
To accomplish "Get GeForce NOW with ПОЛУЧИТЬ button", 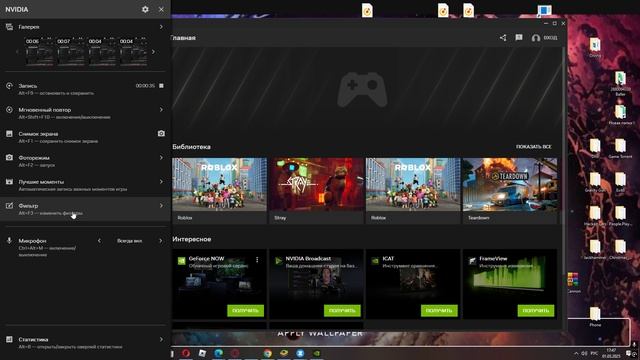I will [x=245, y=311].
